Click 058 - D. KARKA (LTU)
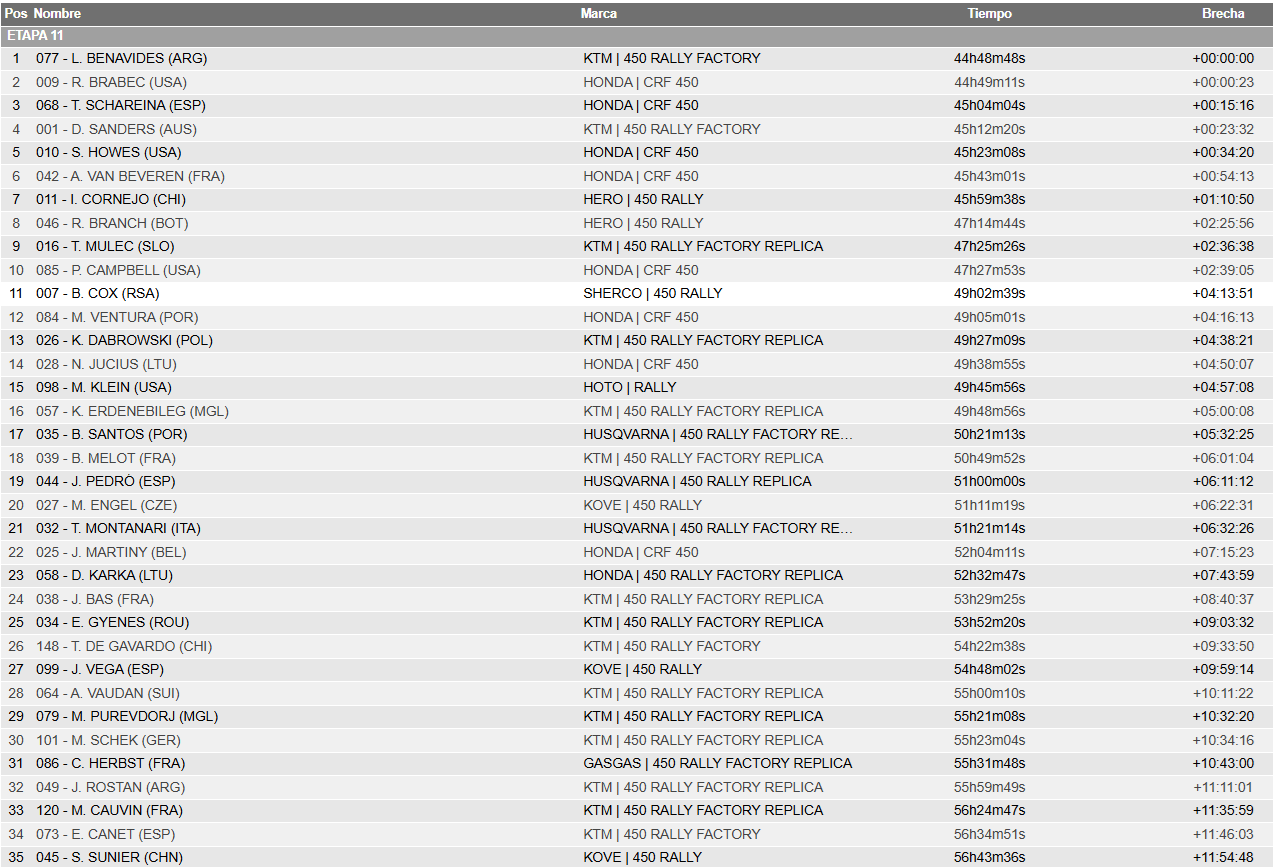Image resolution: width=1273 pixels, height=867 pixels. coord(104,575)
